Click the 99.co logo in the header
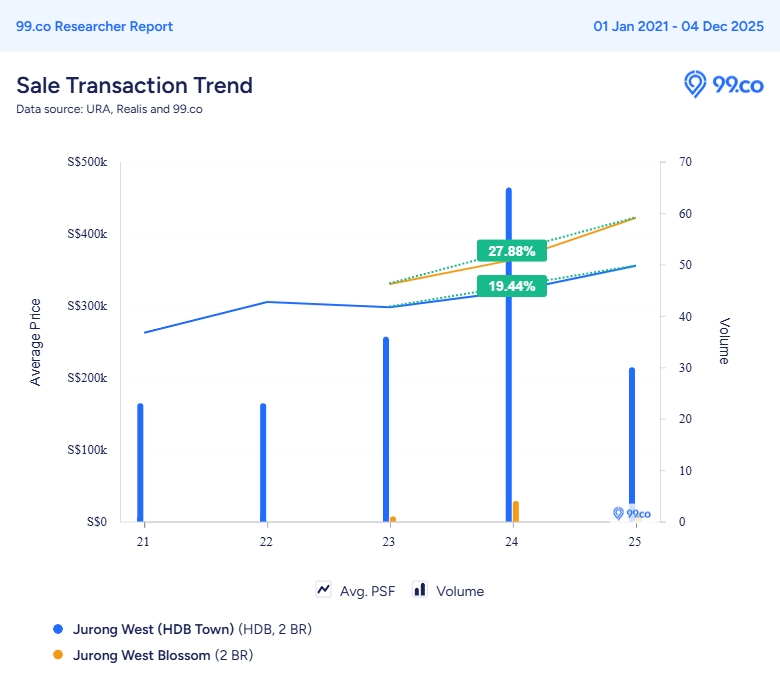This screenshot has width=780, height=674. click(x=723, y=85)
